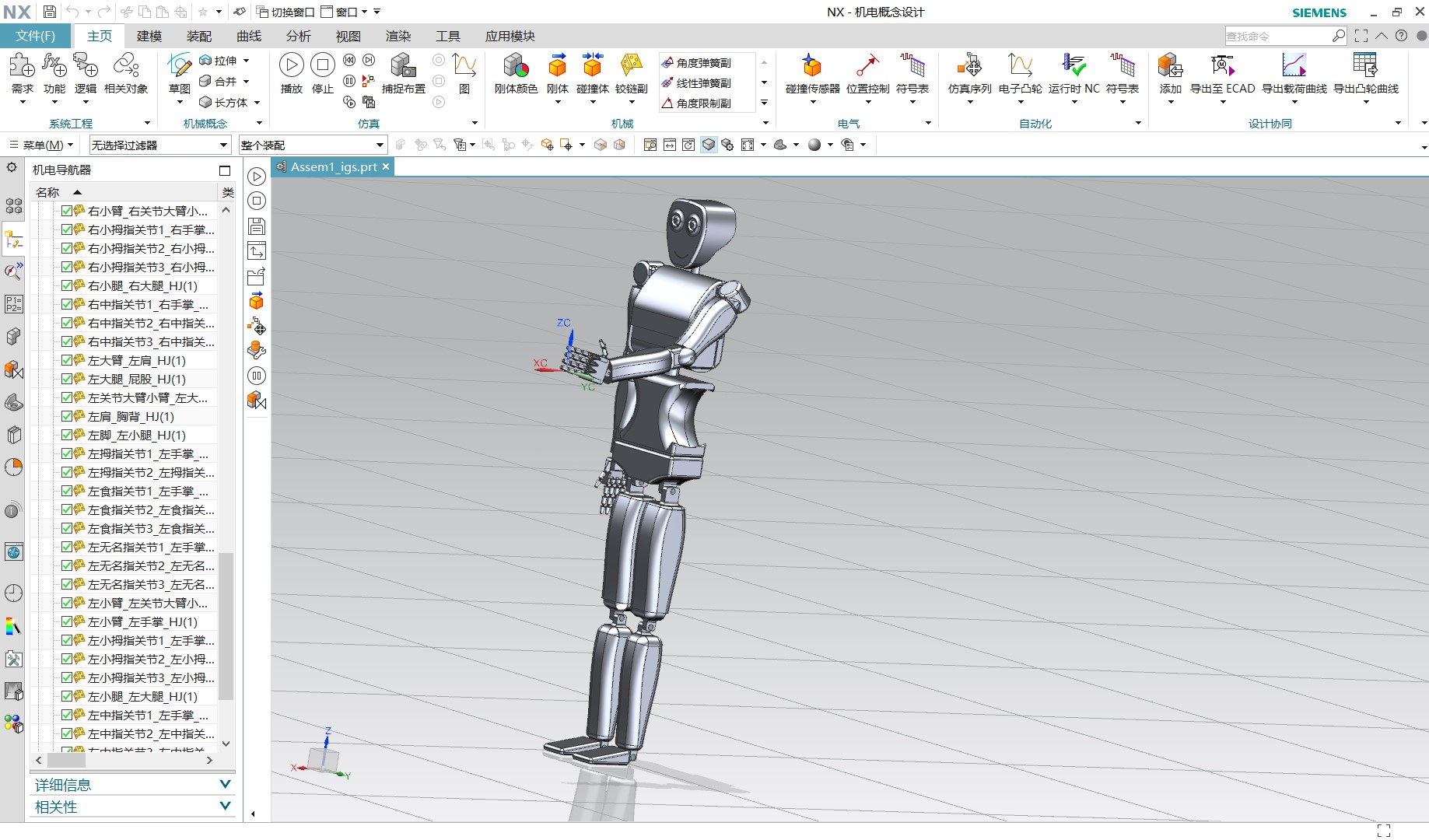Viewport: 1429px width, 840px height.
Task: Toggle checkbox for 左大腿_屁股_HJ(1)
Action: 67,379
